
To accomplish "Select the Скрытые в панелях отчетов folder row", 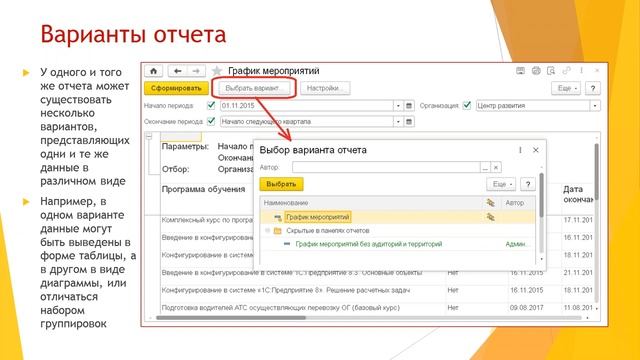I will [x=398, y=231].
